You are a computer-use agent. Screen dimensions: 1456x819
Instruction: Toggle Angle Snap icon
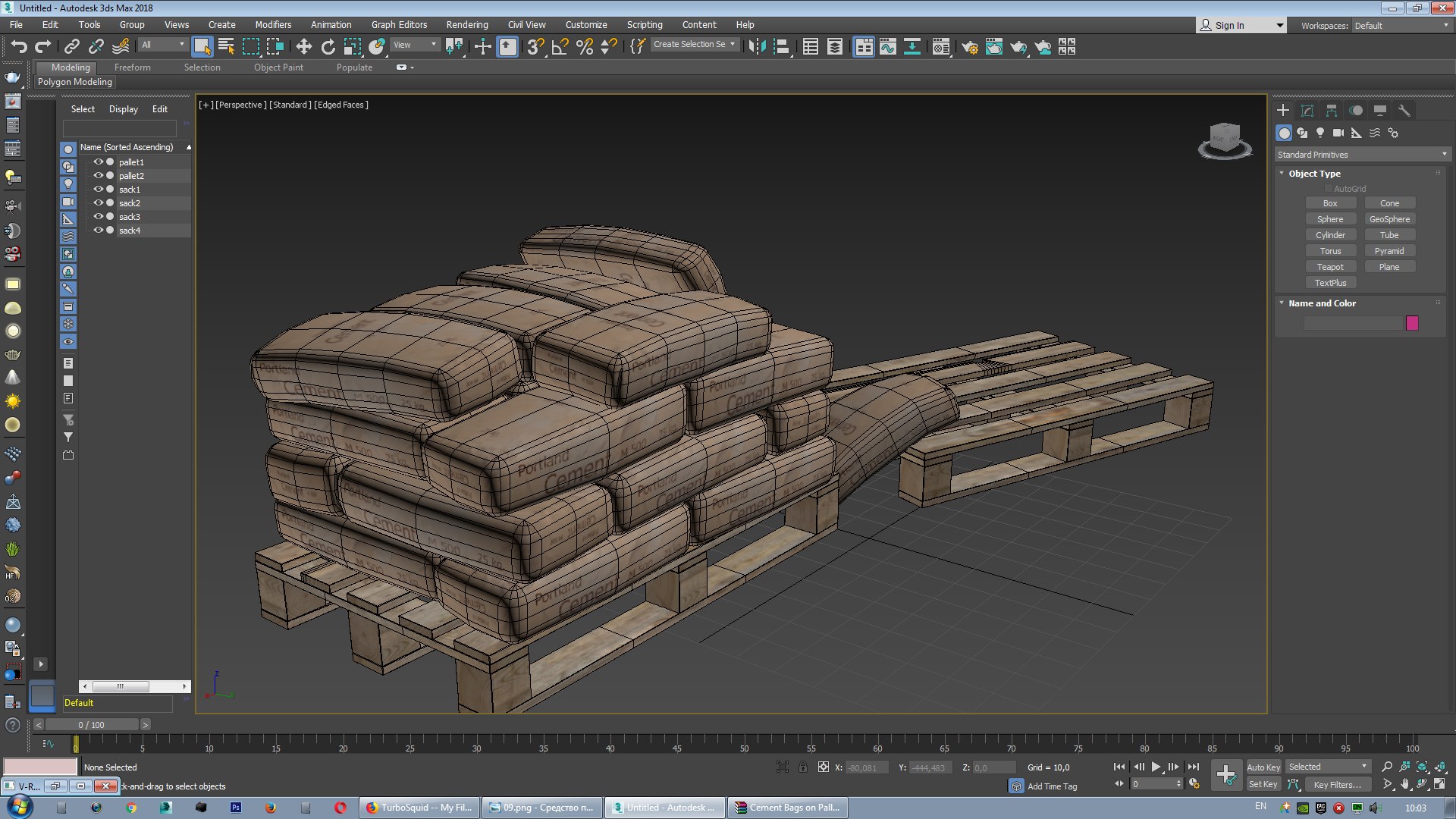[560, 47]
